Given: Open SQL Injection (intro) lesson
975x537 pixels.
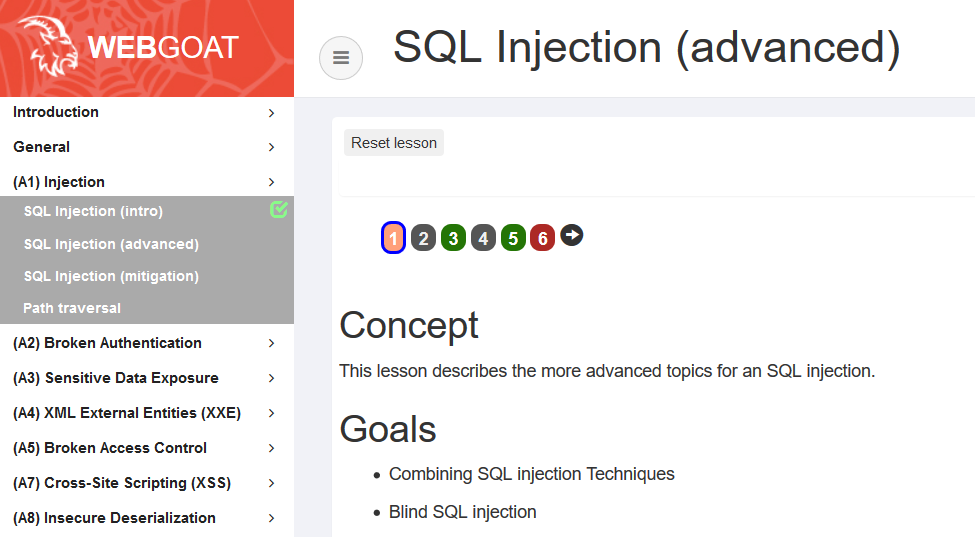Looking at the screenshot, I should pos(93,211).
